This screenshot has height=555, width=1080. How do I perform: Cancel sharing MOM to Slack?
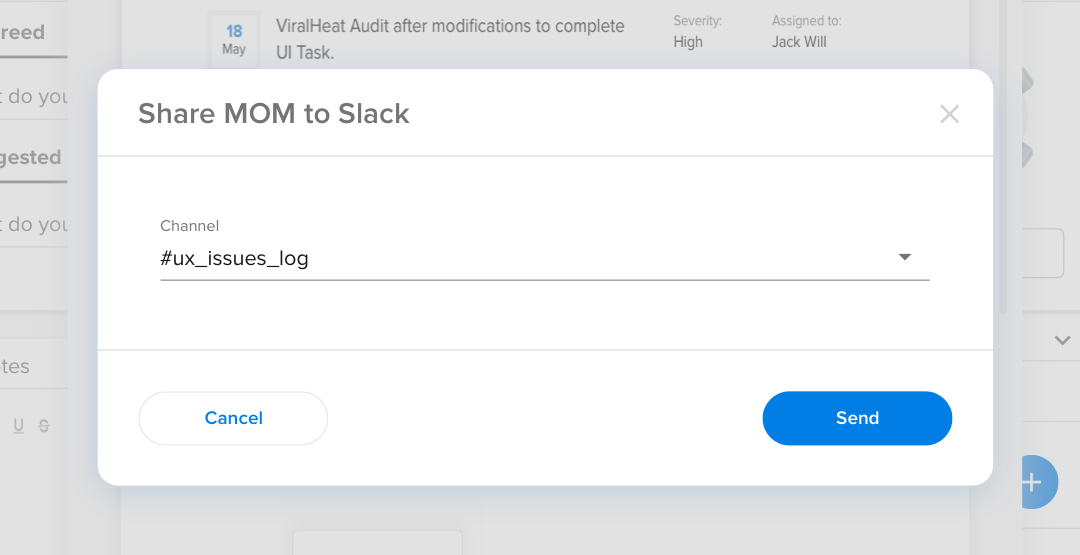(x=233, y=418)
